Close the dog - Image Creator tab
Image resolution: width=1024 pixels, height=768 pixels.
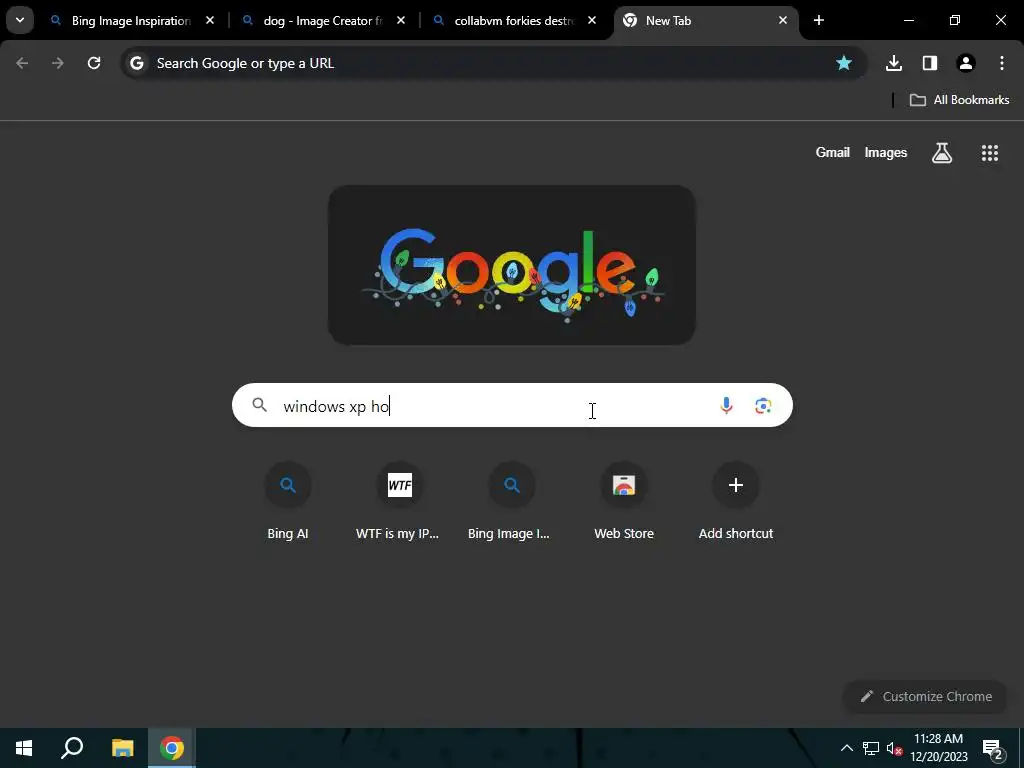(x=401, y=20)
